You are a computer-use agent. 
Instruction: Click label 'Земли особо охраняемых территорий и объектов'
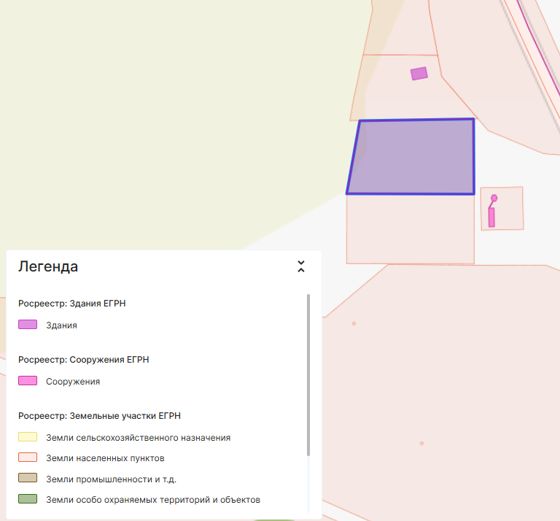click(x=153, y=500)
